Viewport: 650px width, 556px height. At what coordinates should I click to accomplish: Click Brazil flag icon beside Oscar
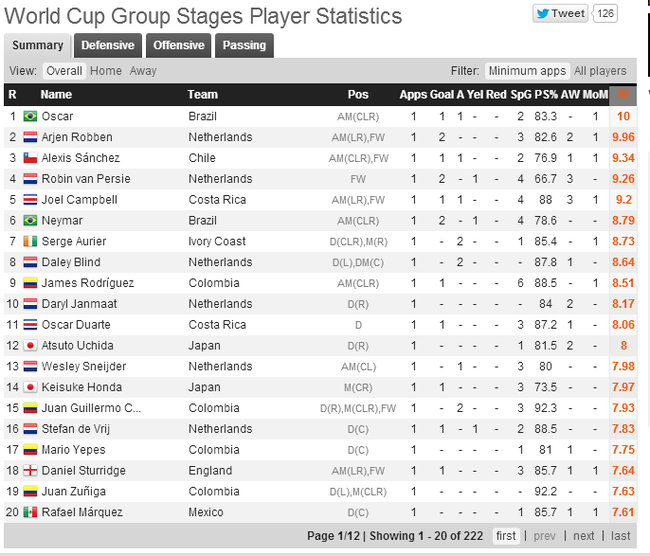(30, 116)
